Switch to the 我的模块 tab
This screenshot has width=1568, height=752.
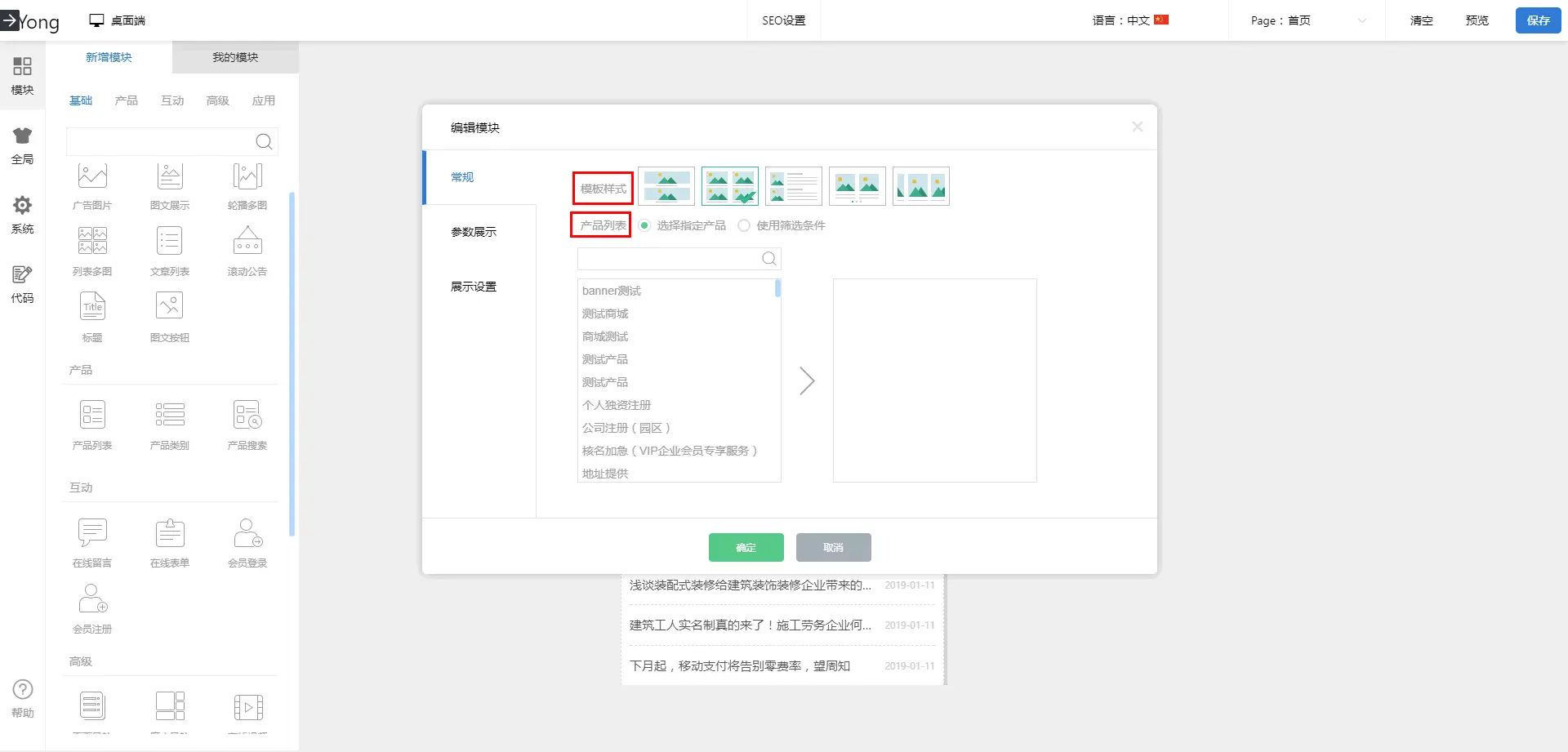[x=235, y=57]
